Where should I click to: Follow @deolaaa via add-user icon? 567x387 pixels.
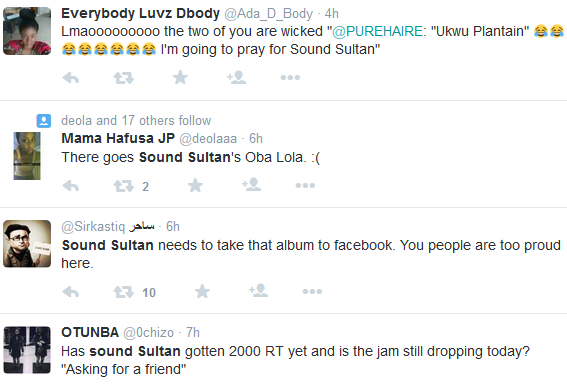pyautogui.click(x=251, y=184)
